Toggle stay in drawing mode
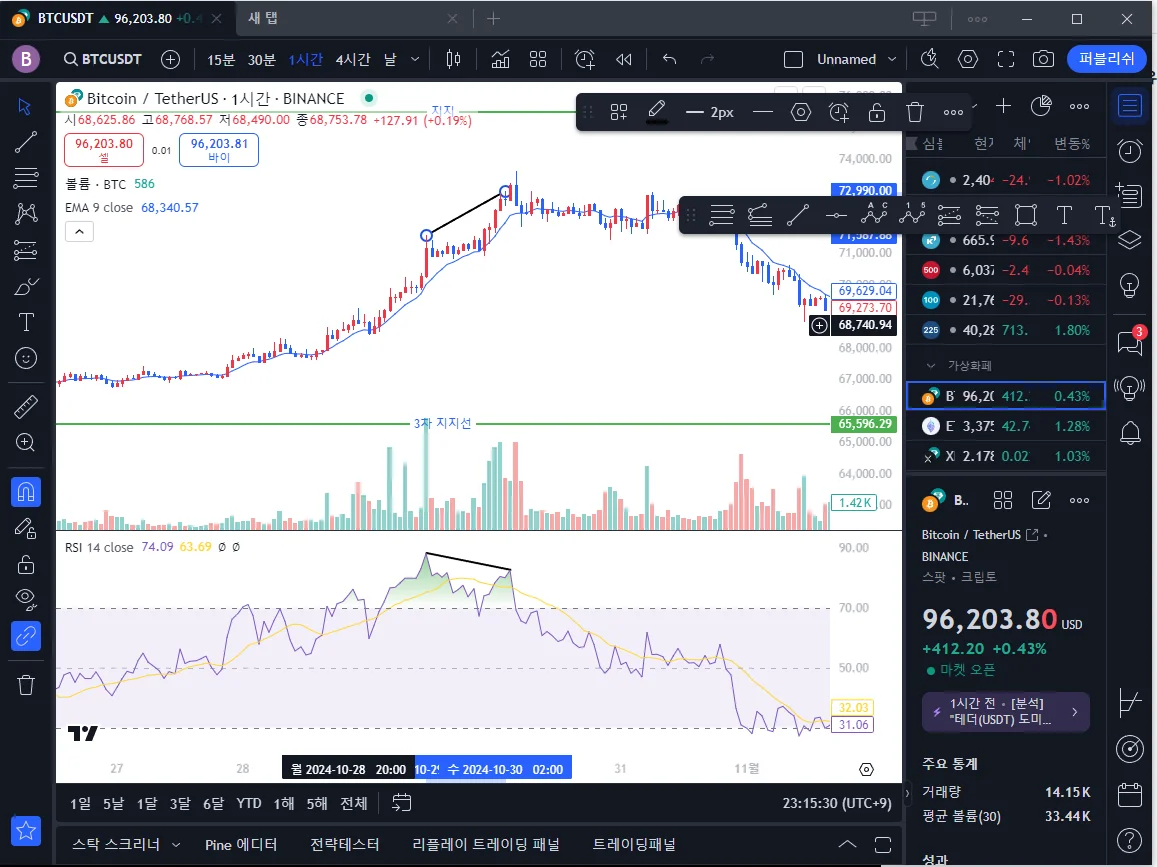This screenshot has width=1157, height=867. coord(25,528)
